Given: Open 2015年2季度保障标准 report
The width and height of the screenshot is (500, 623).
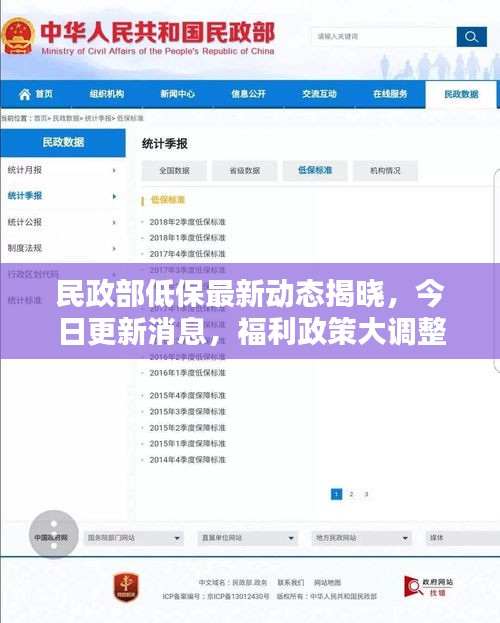Looking at the screenshot, I should pyautogui.click(x=188, y=428).
